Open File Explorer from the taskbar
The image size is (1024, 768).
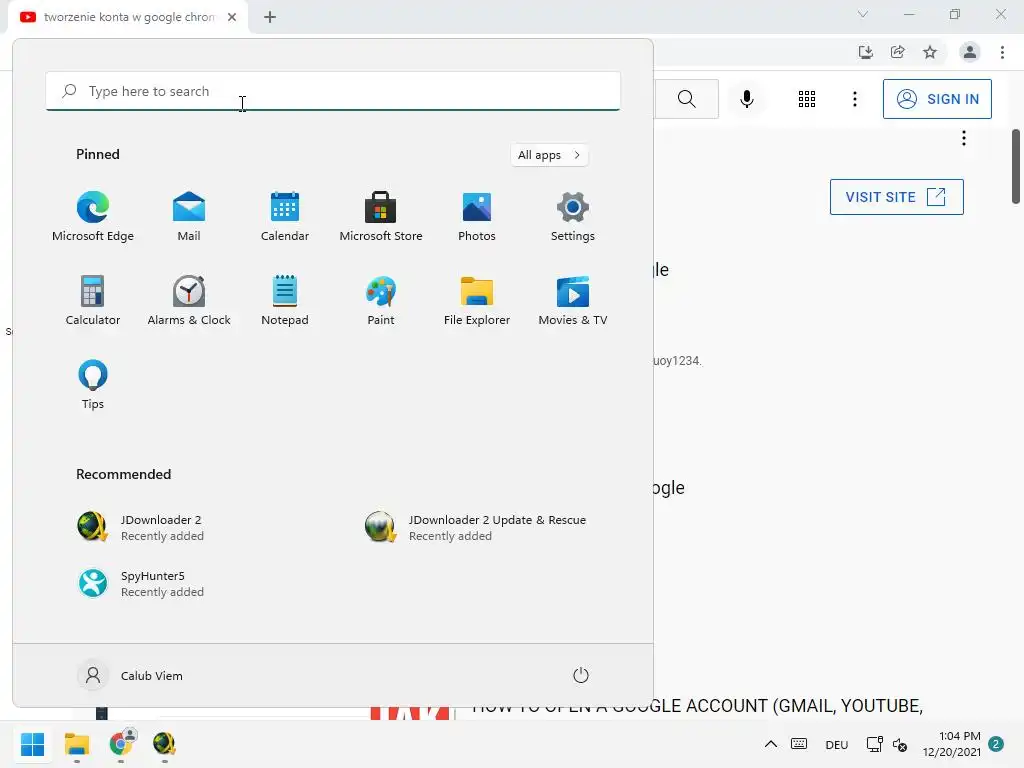pos(77,744)
